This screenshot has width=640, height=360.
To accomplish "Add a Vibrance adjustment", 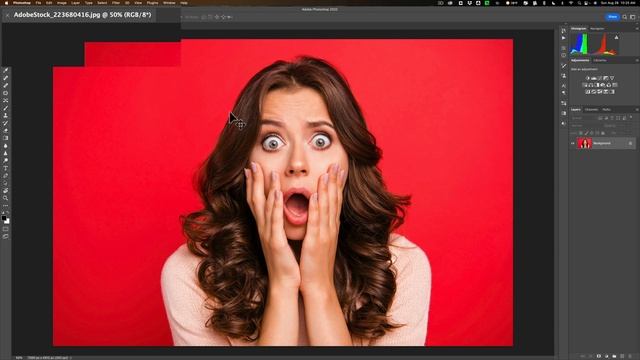I will (x=612, y=78).
